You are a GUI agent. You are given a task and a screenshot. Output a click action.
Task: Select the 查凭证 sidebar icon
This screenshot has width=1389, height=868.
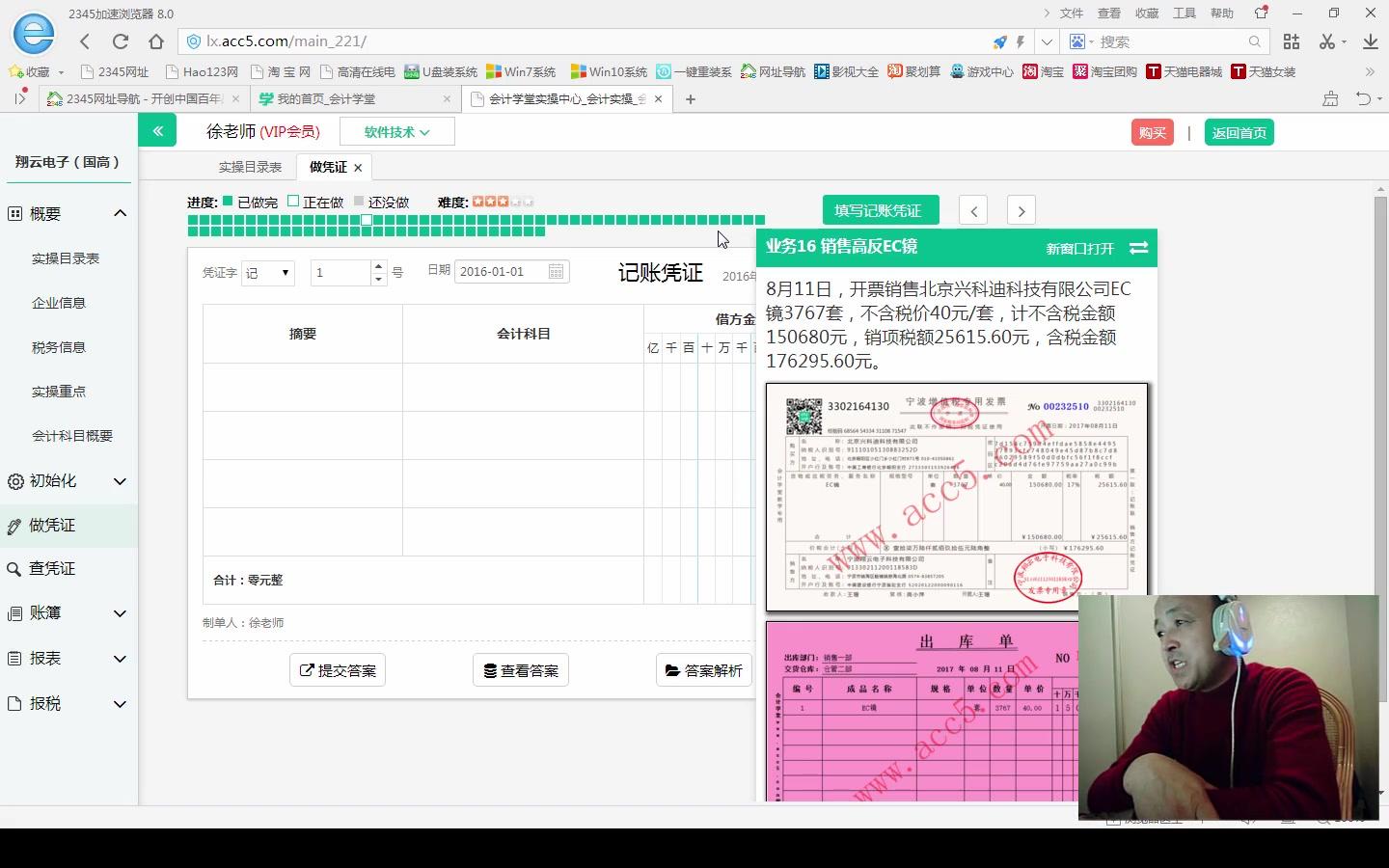pyautogui.click(x=14, y=568)
